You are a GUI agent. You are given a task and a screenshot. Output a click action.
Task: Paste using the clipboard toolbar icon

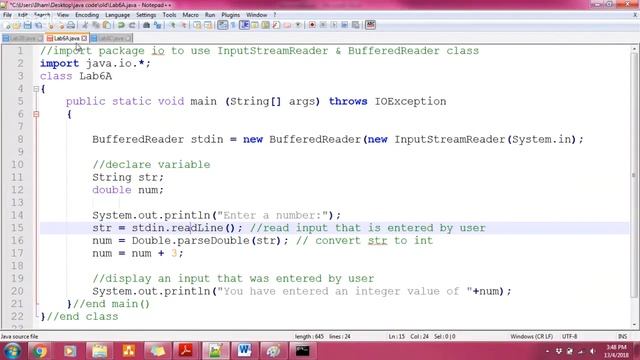[x=107, y=25]
